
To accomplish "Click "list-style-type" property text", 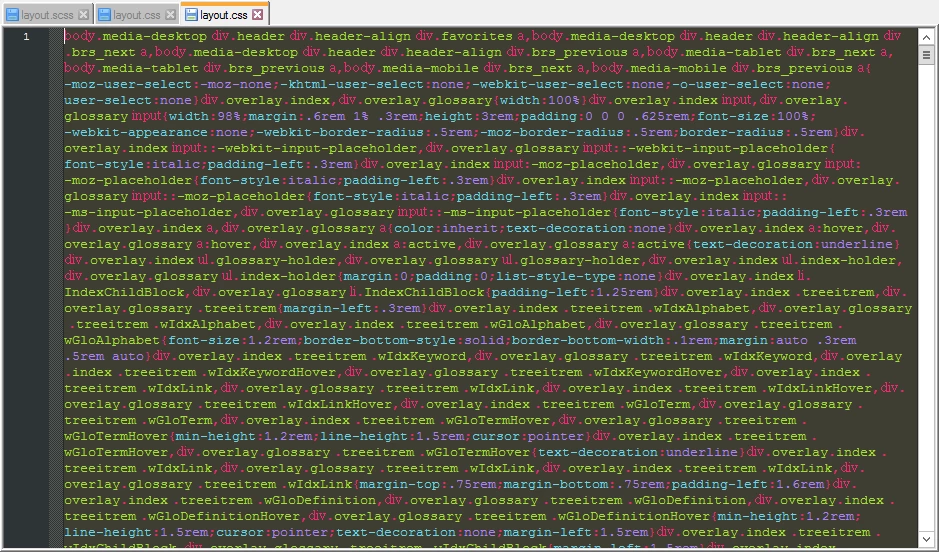I will (x=556, y=277).
